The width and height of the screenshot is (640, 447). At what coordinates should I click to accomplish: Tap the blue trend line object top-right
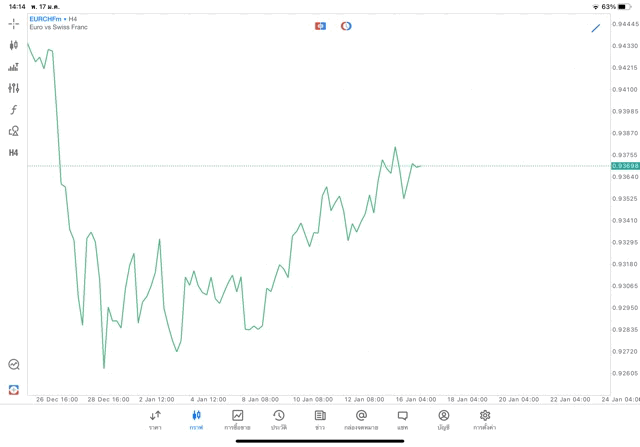click(596, 27)
